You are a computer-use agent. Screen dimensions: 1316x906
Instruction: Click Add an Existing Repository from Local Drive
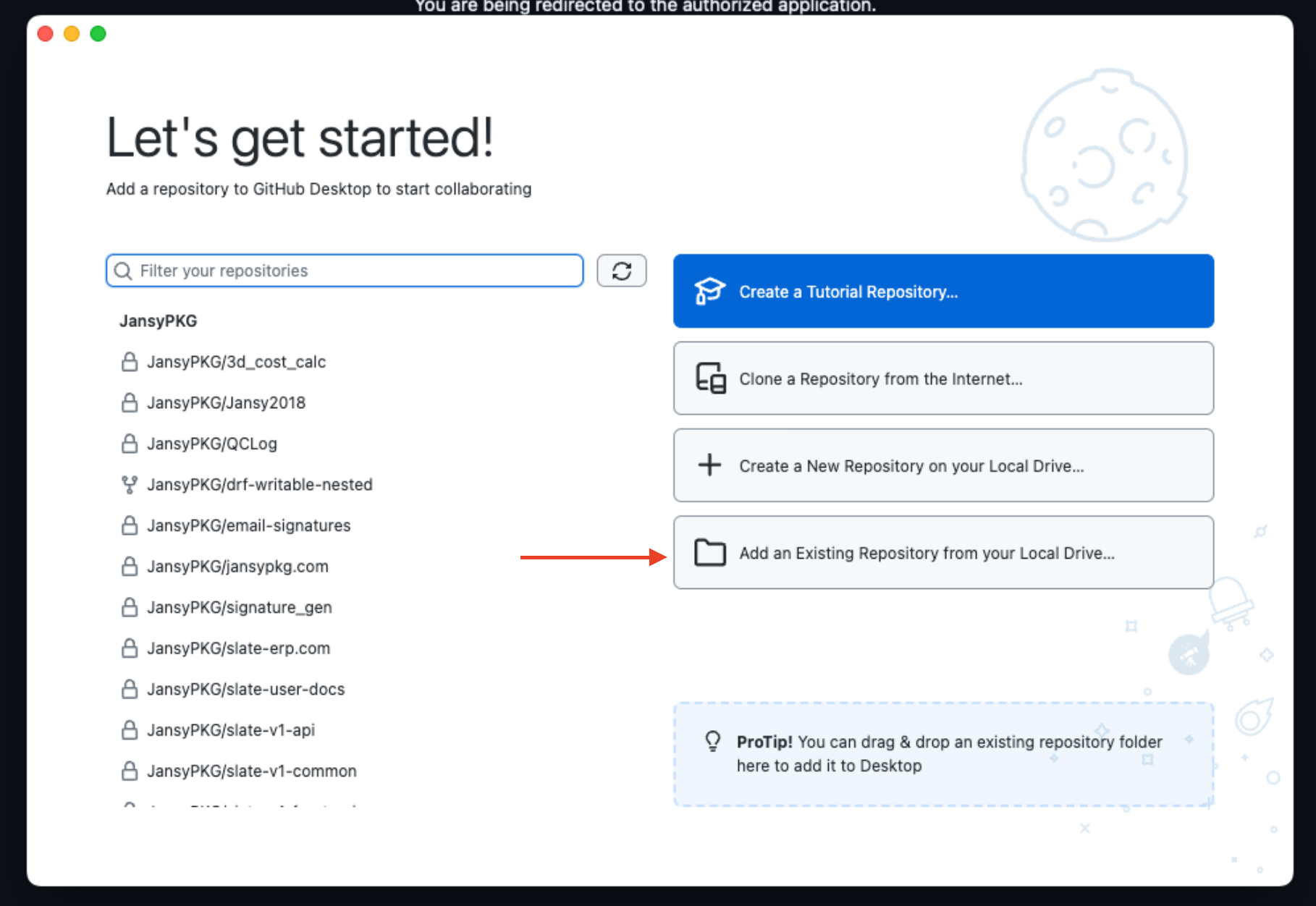coord(942,552)
